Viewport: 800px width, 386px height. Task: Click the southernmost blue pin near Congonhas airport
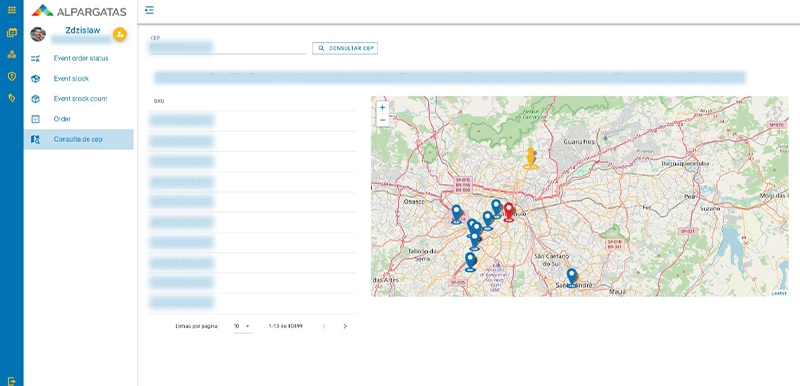pos(470,262)
